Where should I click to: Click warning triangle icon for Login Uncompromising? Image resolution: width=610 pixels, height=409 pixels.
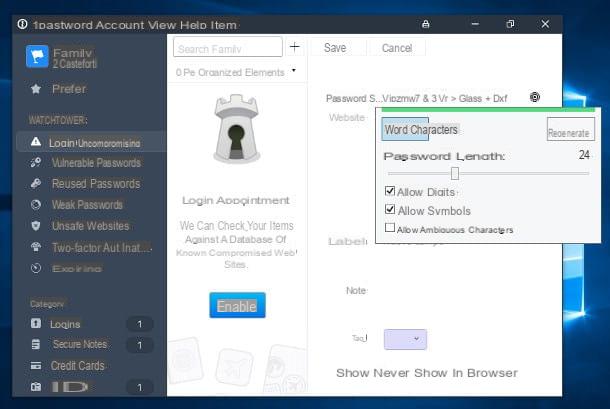click(x=36, y=142)
